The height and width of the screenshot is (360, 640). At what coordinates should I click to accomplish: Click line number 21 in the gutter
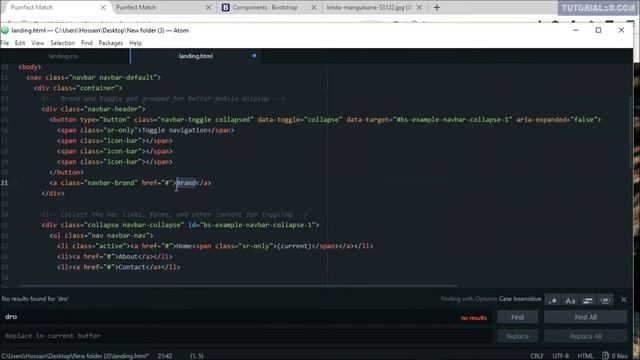coord(4,183)
